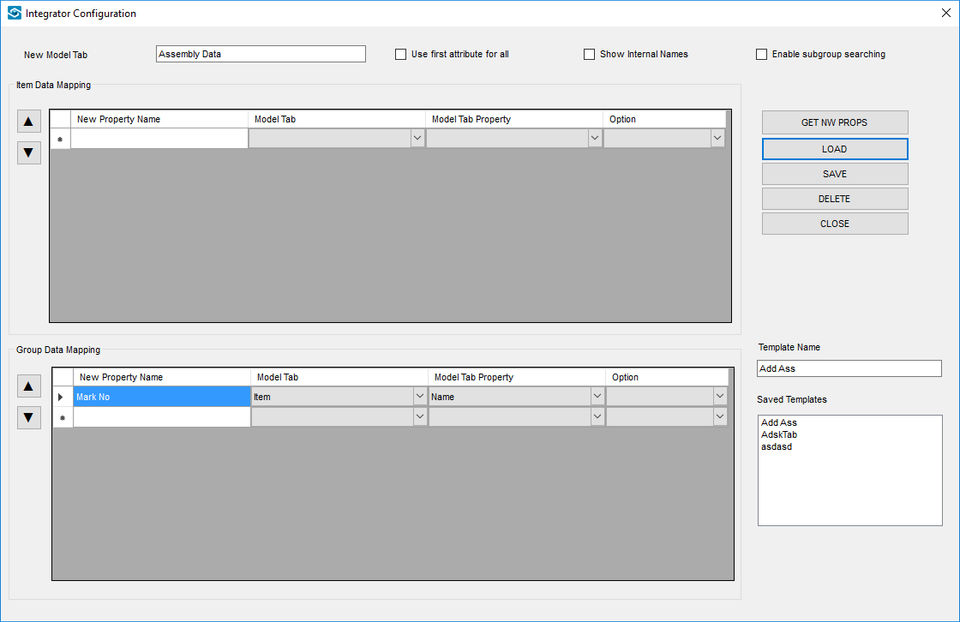Click the LOAD button
The width and height of the screenshot is (960, 622).
click(834, 149)
